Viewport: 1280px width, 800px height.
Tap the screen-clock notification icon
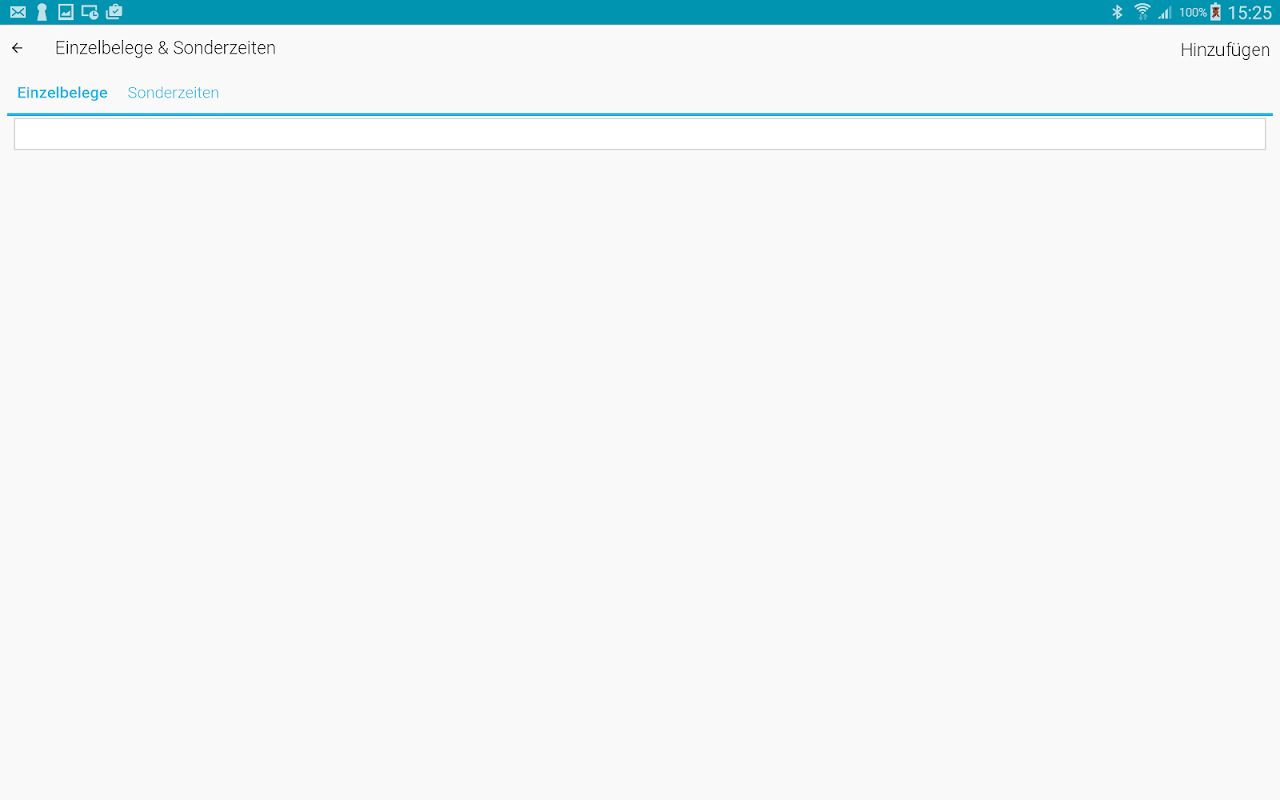(90, 12)
